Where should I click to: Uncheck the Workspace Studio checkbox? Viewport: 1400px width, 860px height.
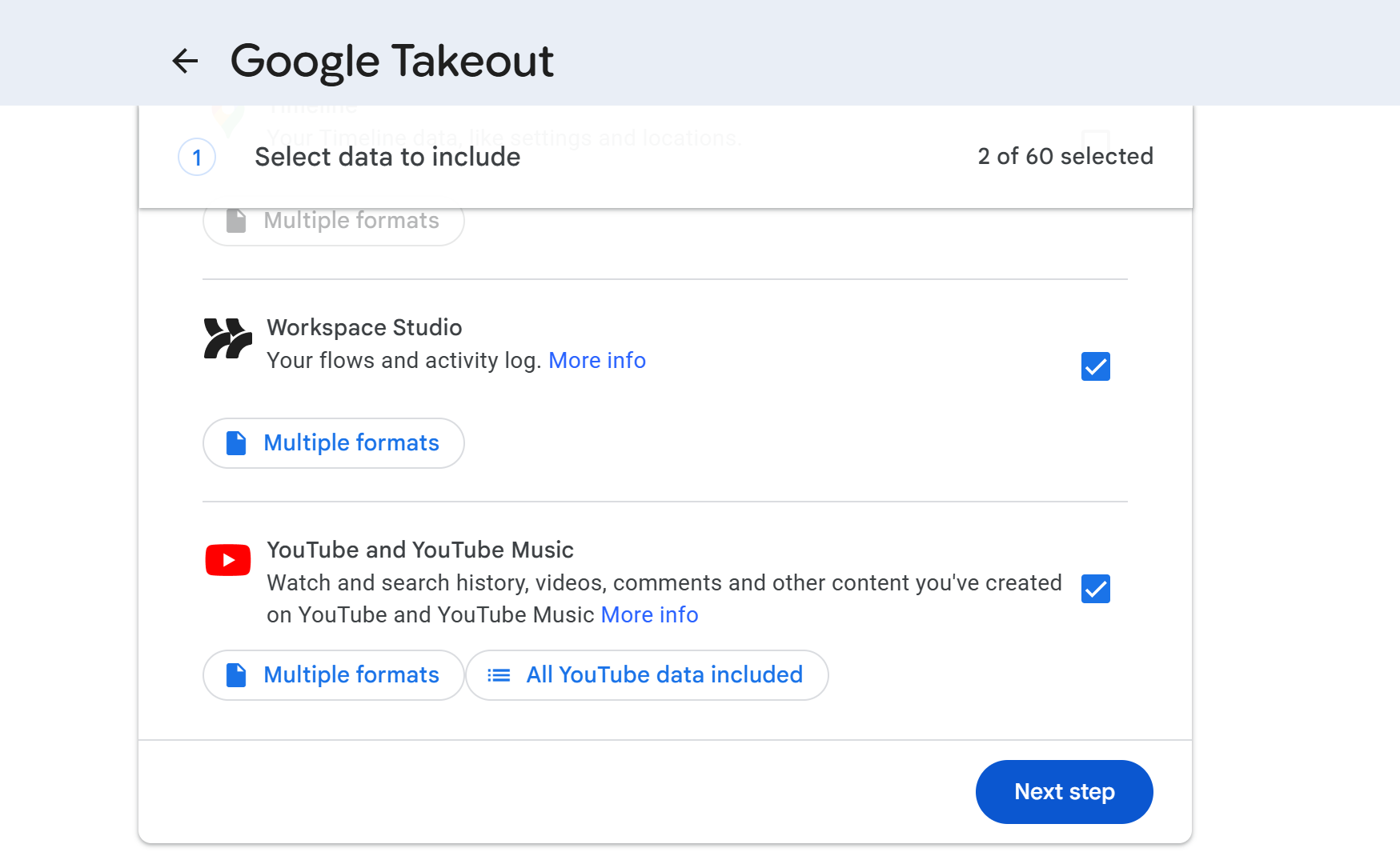[1095, 366]
